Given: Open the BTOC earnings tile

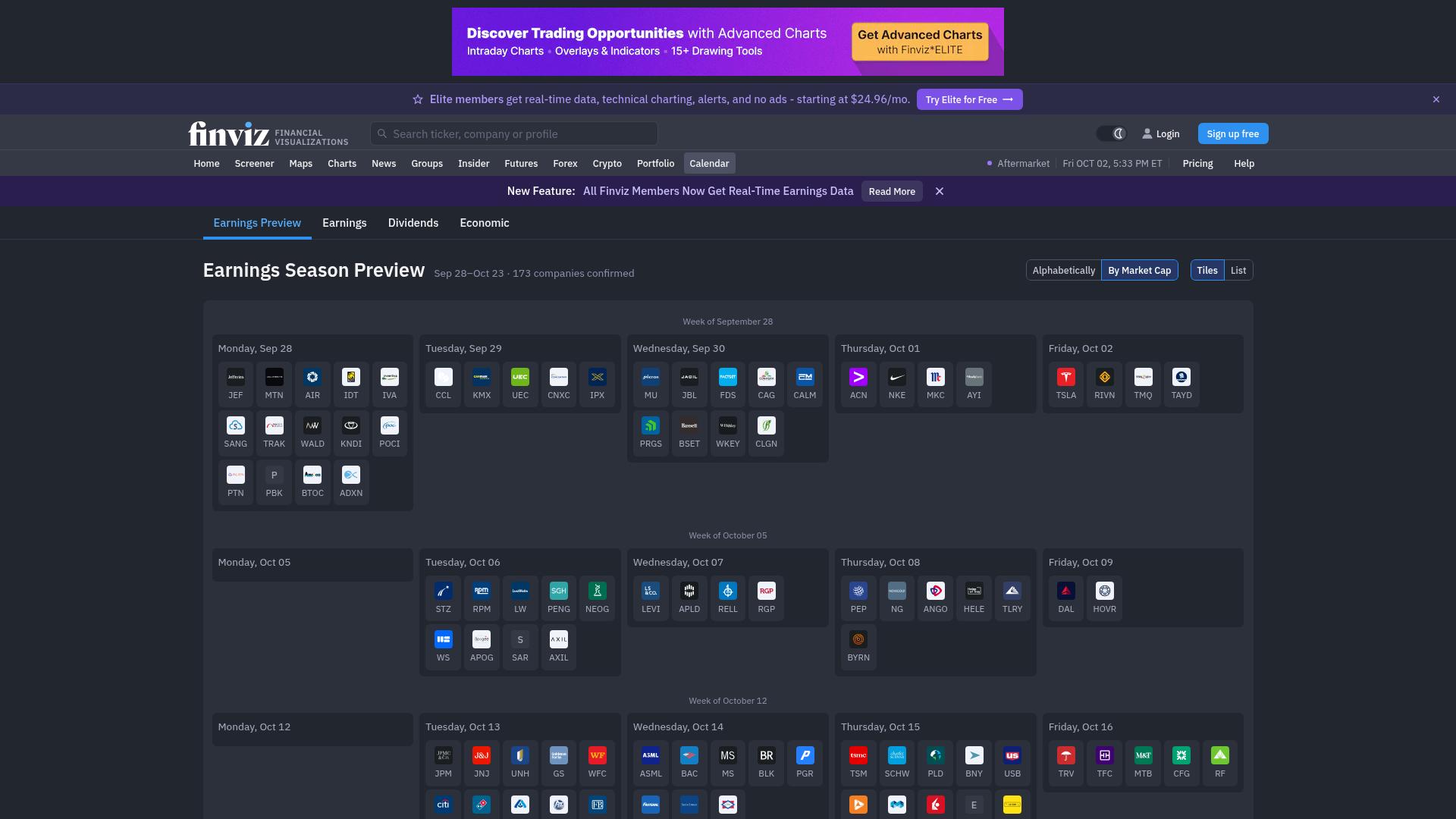Looking at the screenshot, I should tap(312, 482).
